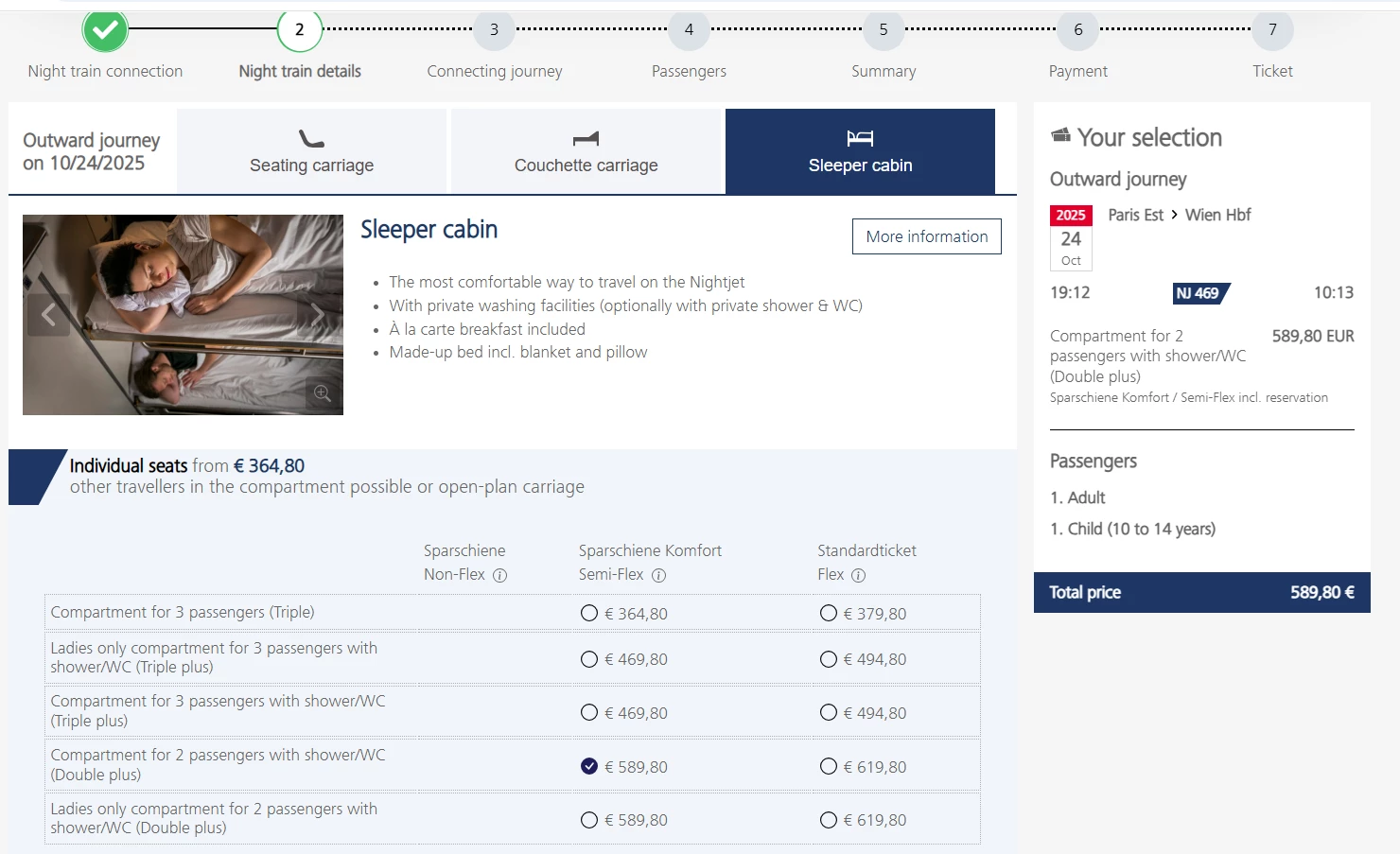Select Triple plus Semi-Flex € 469,80 option
Viewport: 1400px width, 854px height.
[589, 712]
